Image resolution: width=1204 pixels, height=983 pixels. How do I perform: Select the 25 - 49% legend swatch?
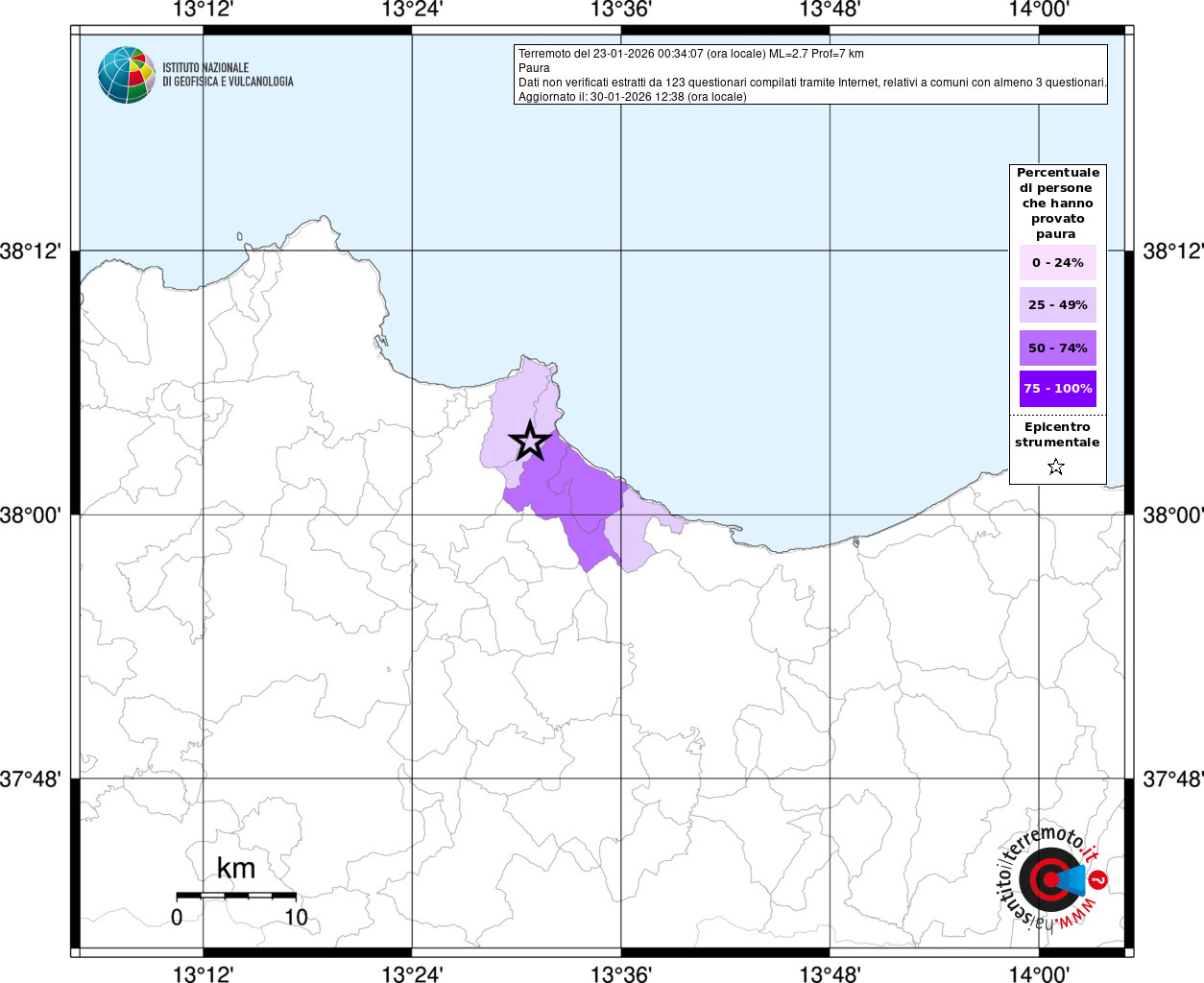point(1057,305)
